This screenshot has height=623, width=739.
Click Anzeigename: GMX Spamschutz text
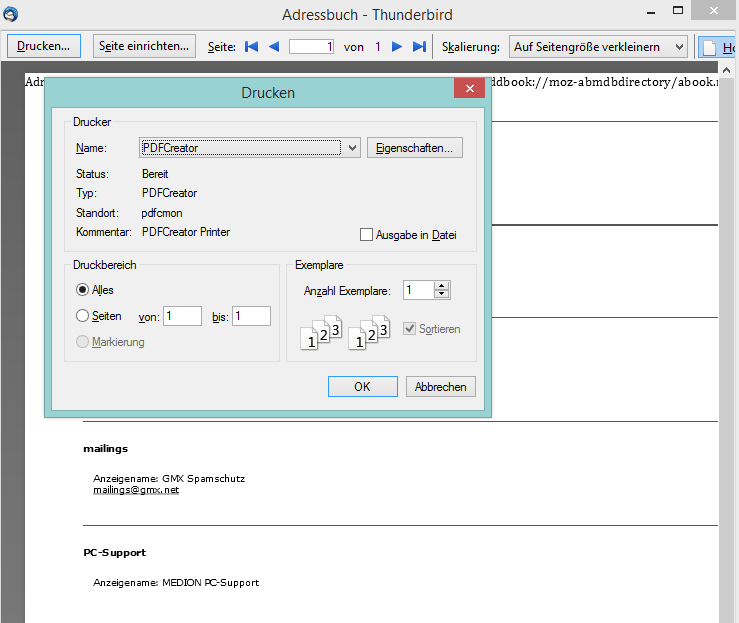tap(169, 478)
